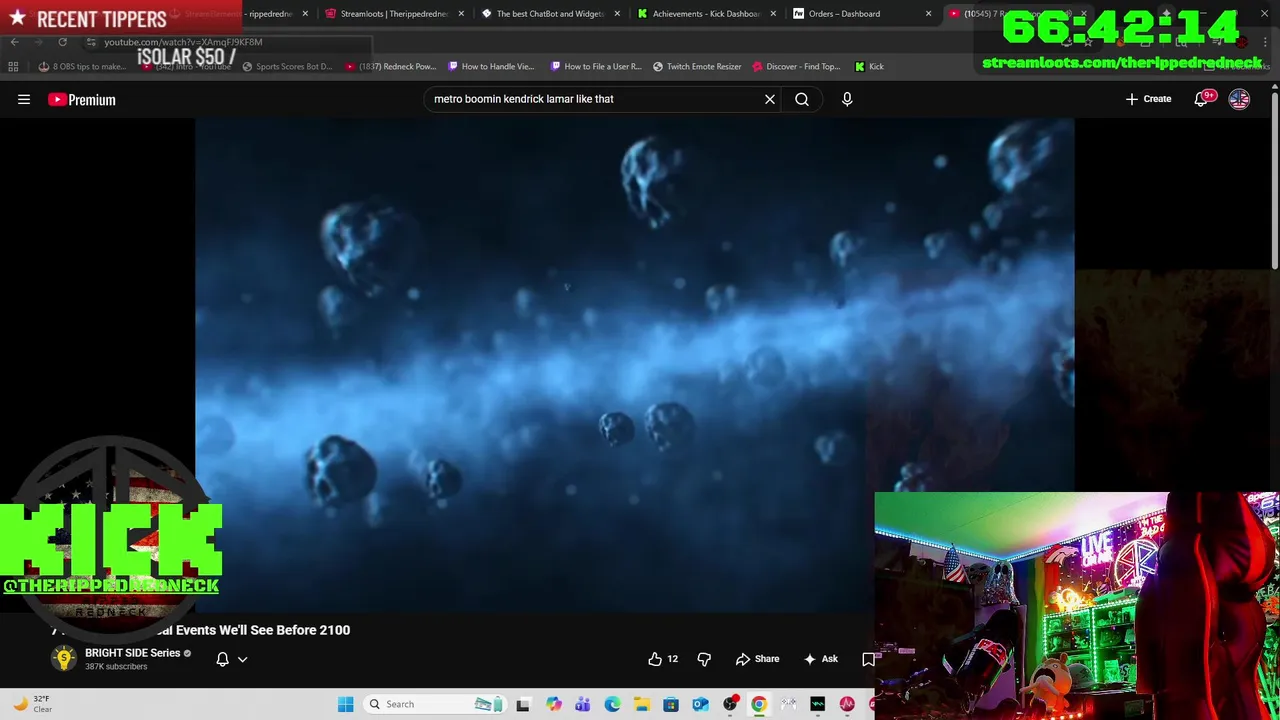
Task: Open the How to File a User R... bookmark
Action: pos(595,67)
